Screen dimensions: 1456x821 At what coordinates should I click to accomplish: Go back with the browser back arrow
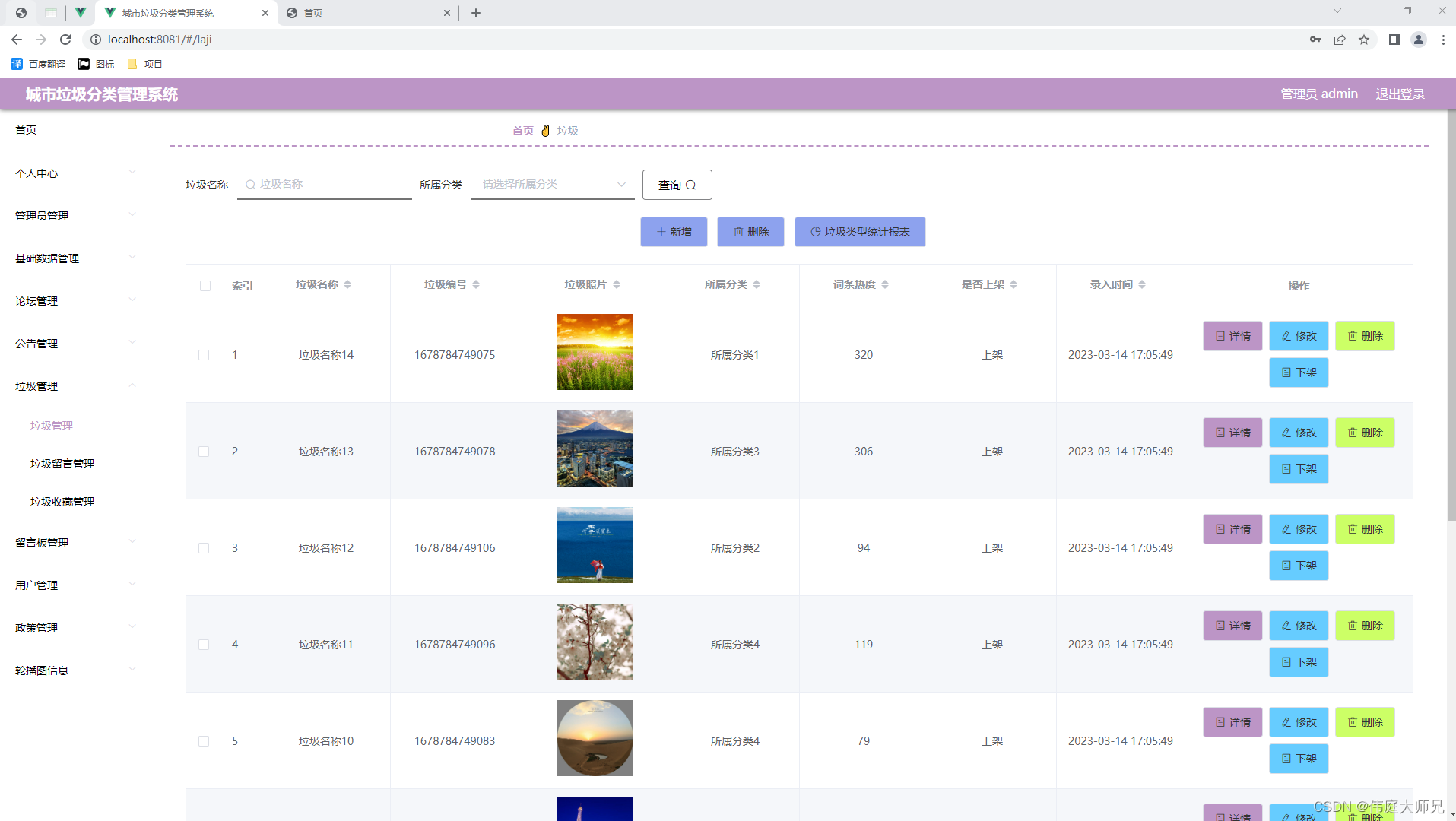[x=17, y=40]
